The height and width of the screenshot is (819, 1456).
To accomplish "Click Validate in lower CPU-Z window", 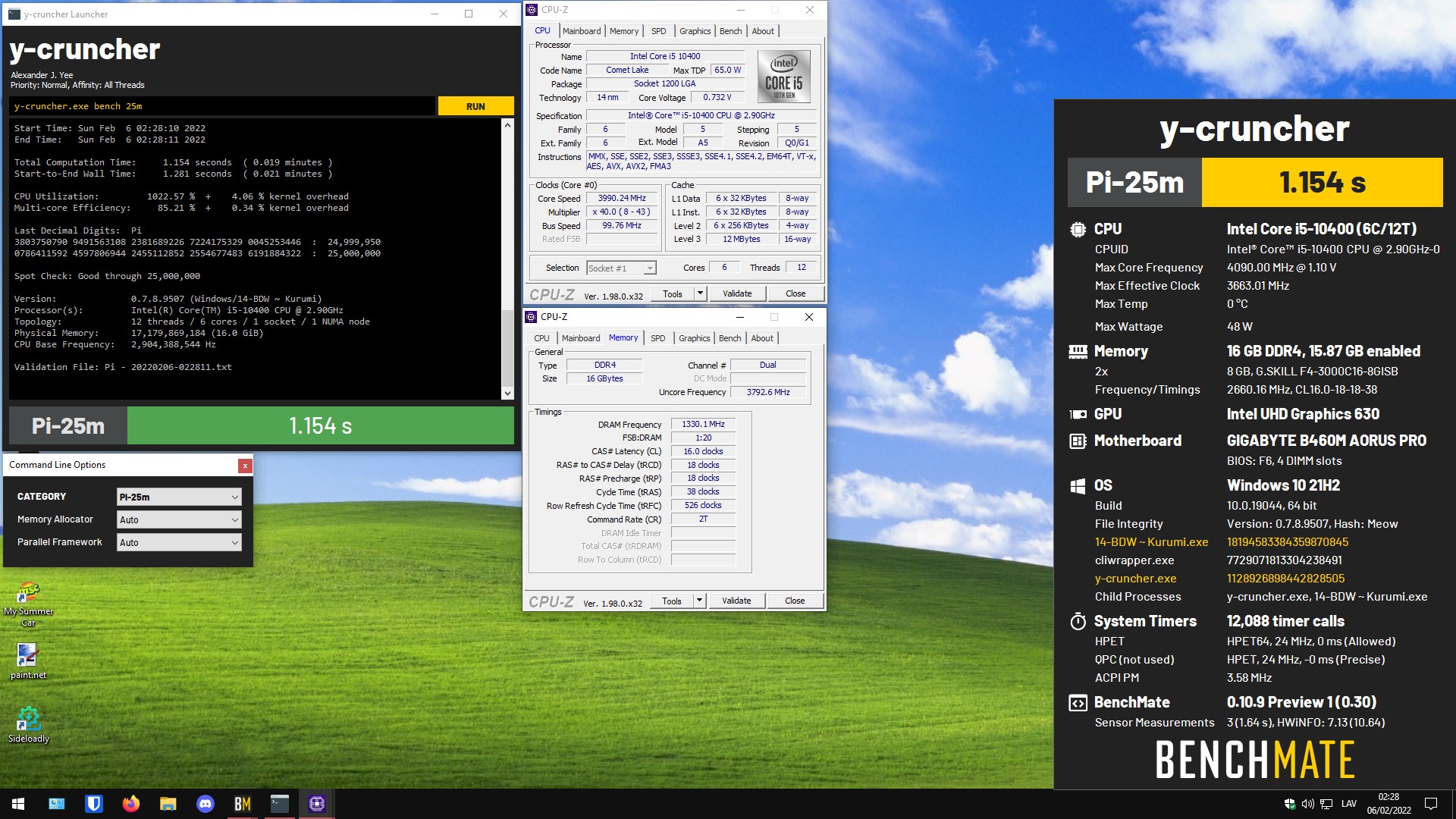I will [736, 601].
